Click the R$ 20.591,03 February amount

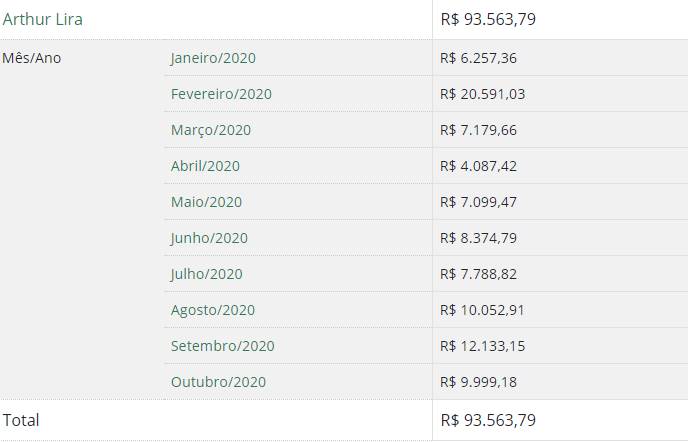pos(482,94)
